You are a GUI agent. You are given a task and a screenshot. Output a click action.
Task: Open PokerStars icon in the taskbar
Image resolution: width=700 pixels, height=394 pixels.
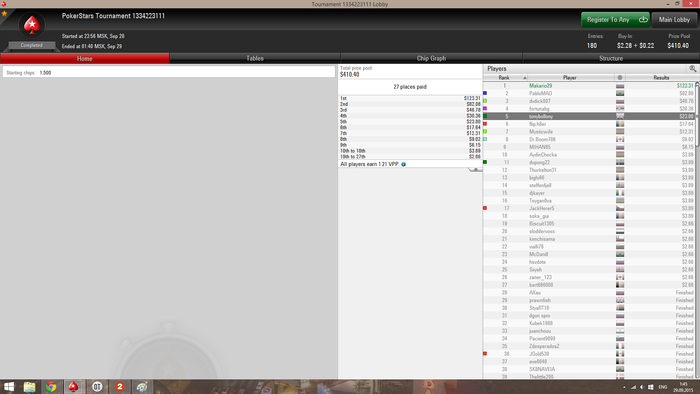[73, 386]
